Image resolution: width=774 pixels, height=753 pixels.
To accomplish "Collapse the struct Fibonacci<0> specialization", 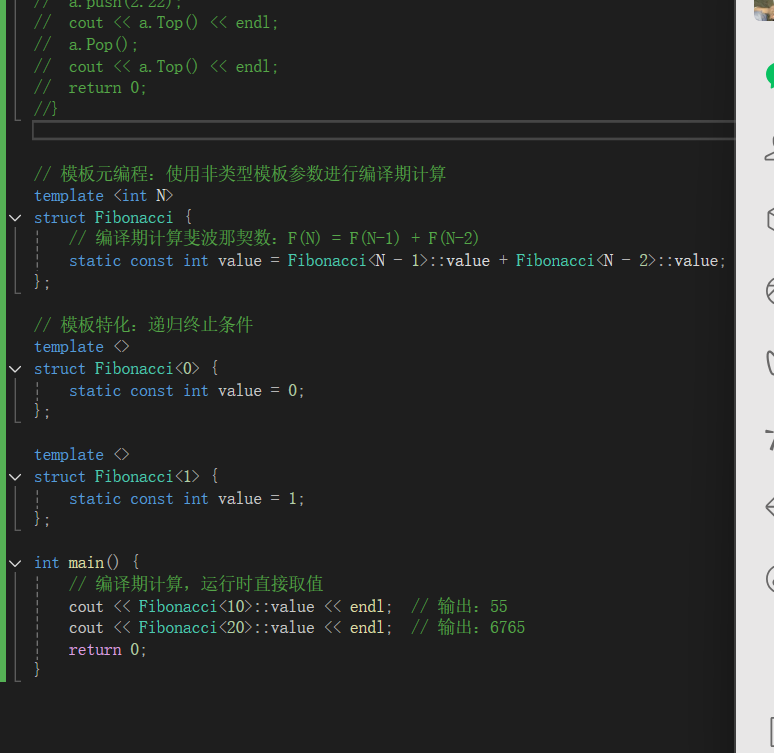I will tap(15, 369).
